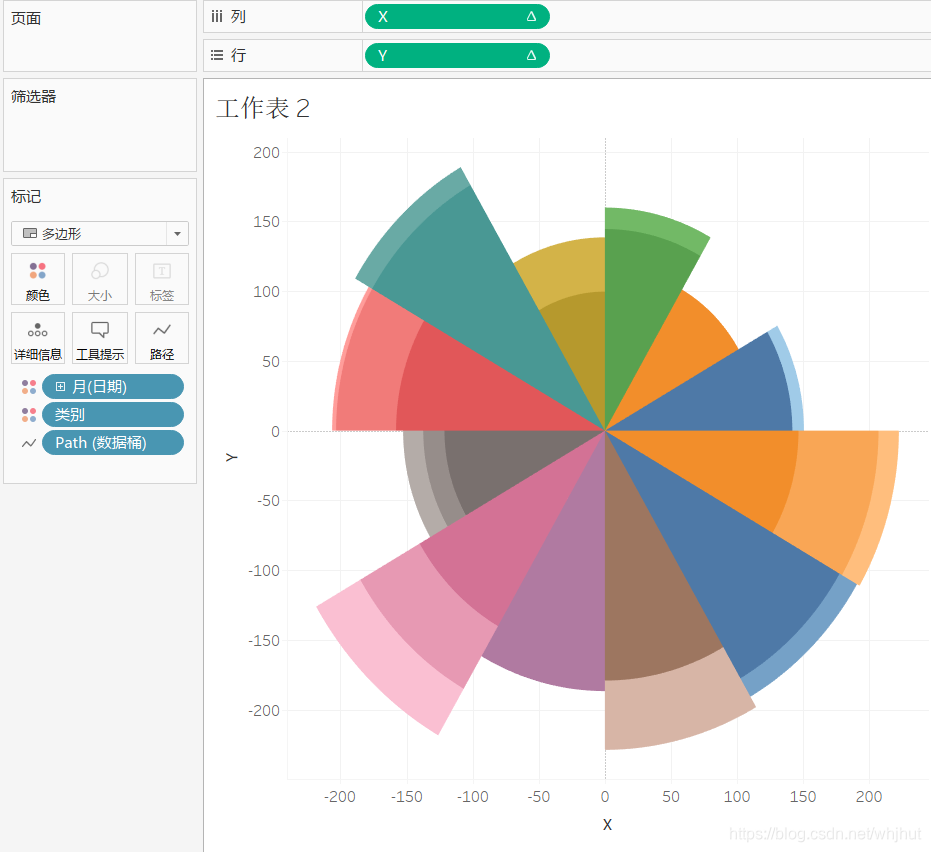Click the Y axis title left of chart
The width and height of the screenshot is (931, 852).
coord(232,457)
